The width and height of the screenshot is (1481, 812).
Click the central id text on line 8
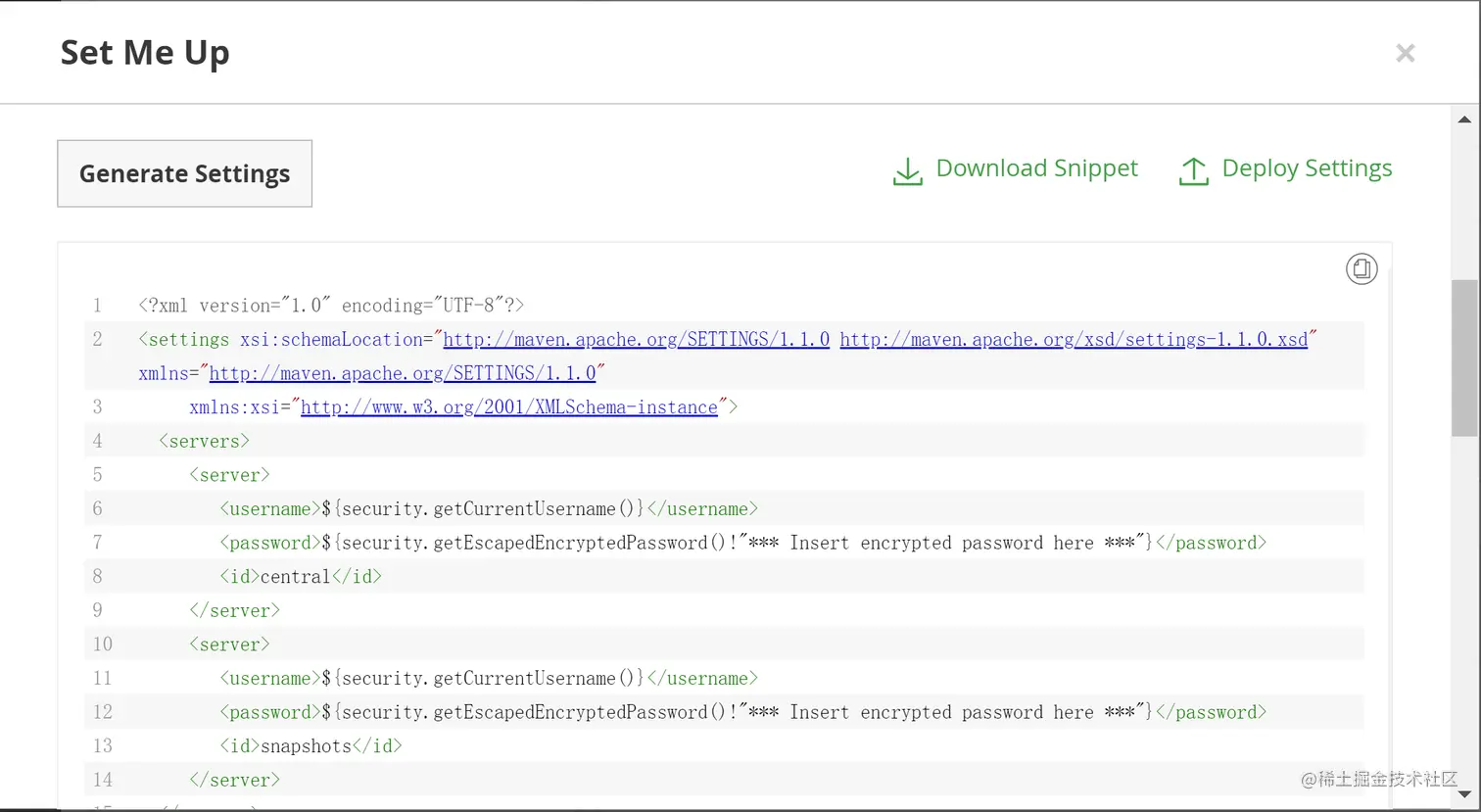(295, 577)
